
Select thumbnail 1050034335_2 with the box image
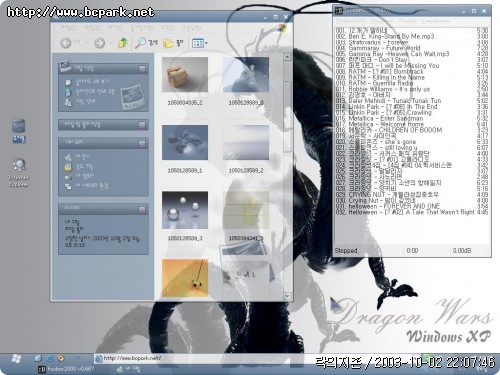click(185, 74)
